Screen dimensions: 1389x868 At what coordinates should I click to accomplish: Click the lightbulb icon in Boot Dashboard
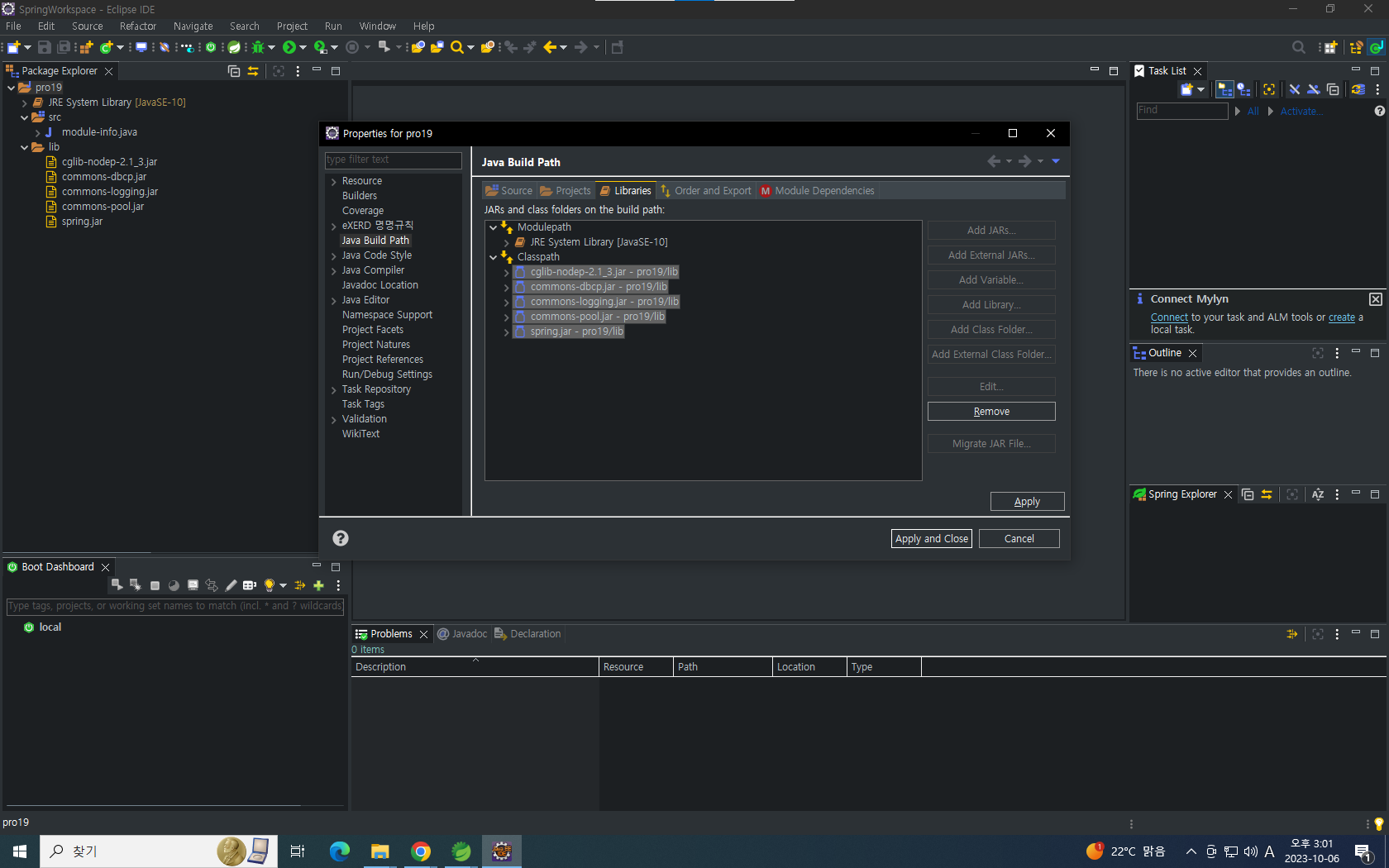(x=269, y=585)
